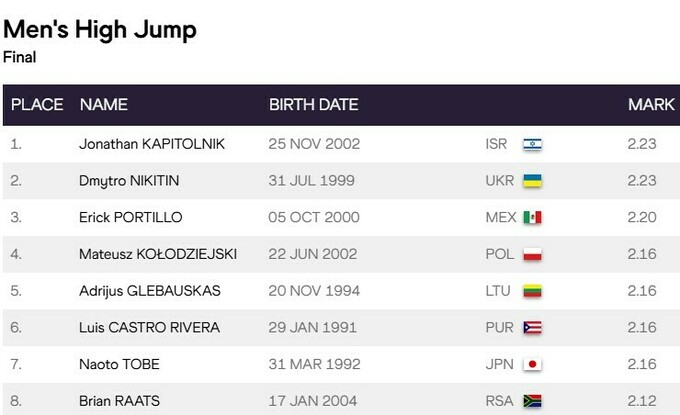Viewport: 680px width, 415px height.
Task: Click the South Africa flag icon
Action: point(532,401)
